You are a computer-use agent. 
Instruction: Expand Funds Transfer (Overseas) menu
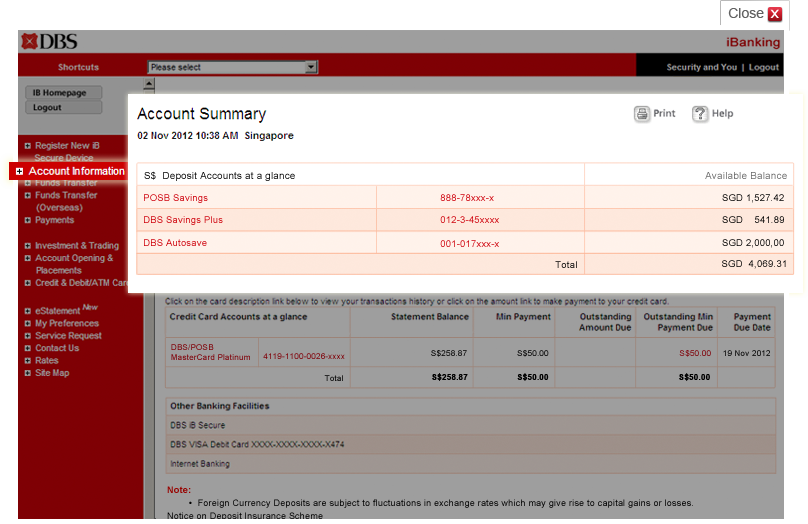pos(27,195)
